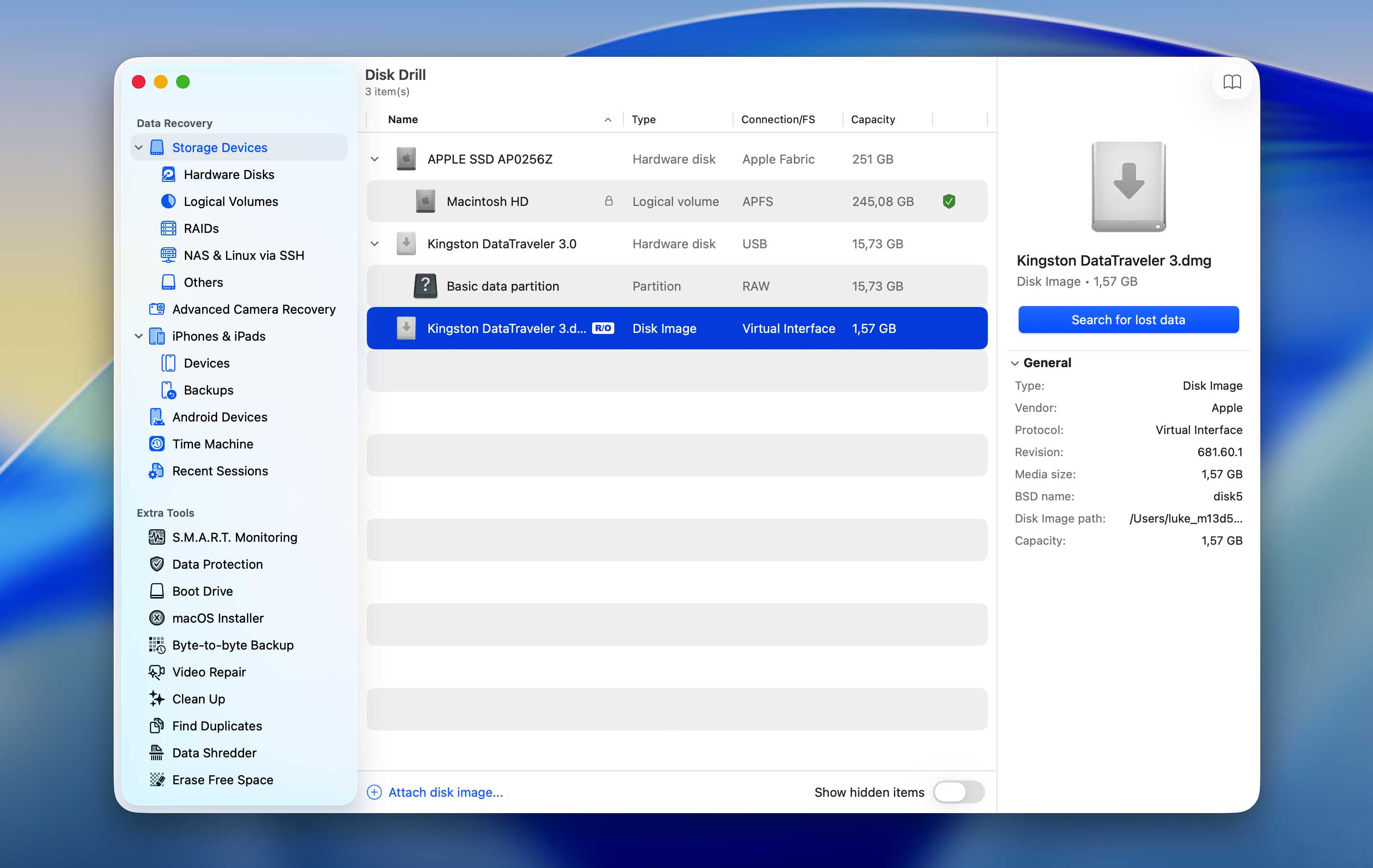
Task: Click the Recent Sessions icon
Action: [157, 471]
